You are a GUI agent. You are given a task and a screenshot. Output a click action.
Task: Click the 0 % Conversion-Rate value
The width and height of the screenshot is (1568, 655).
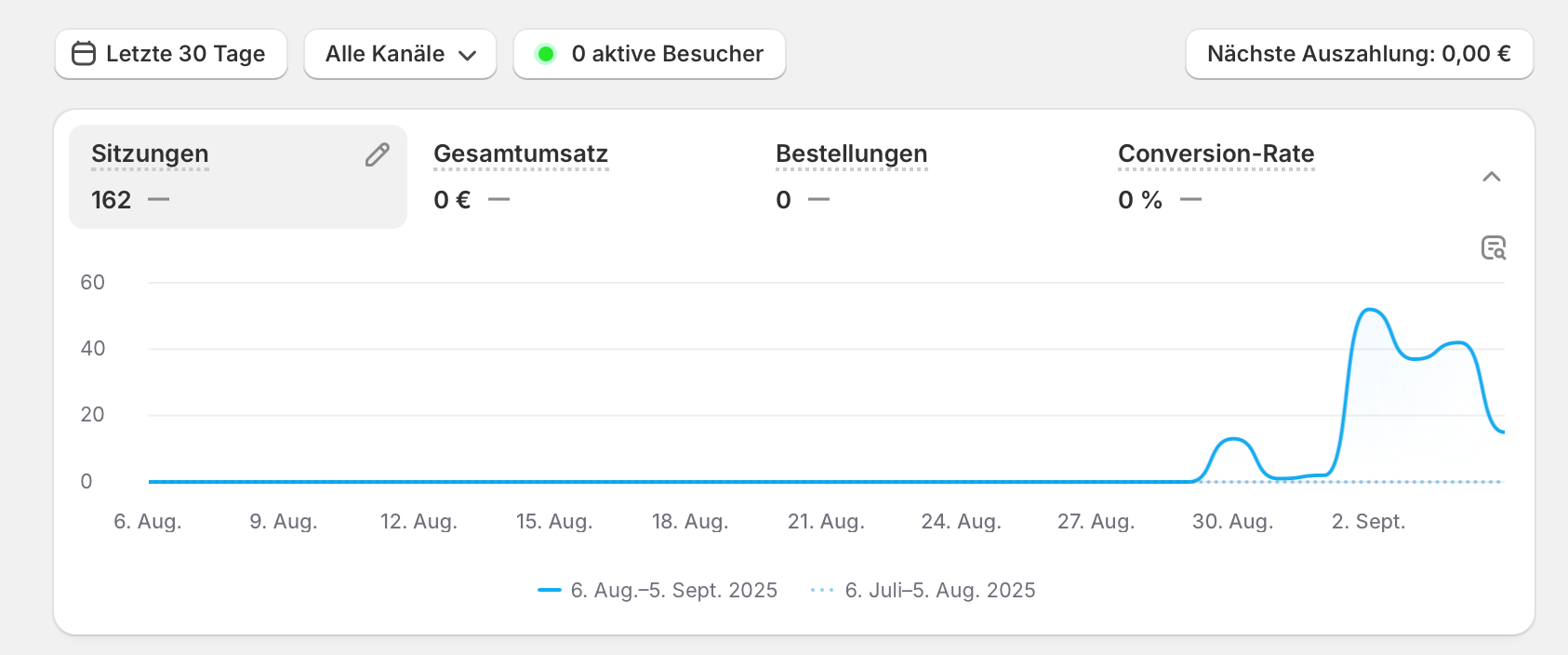(x=1140, y=200)
